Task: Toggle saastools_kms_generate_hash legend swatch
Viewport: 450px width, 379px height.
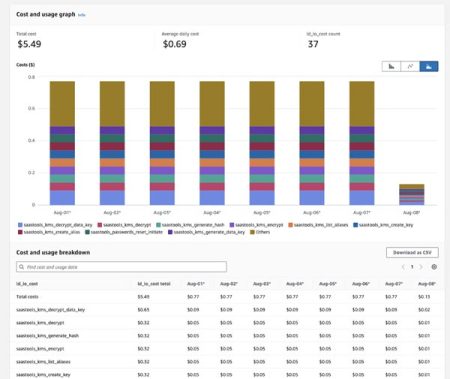Action: [159, 225]
